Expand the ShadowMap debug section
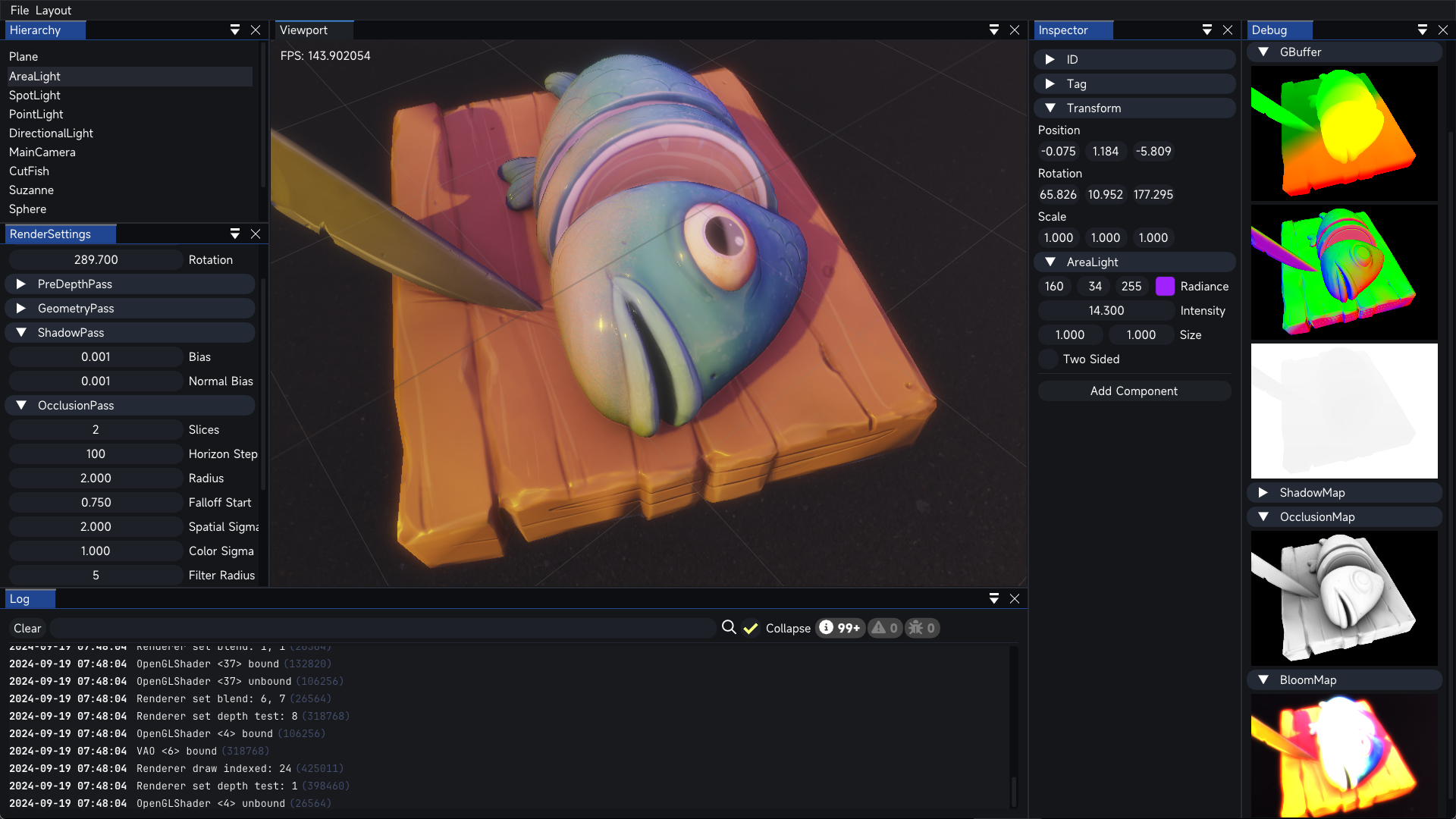 (x=1345, y=493)
